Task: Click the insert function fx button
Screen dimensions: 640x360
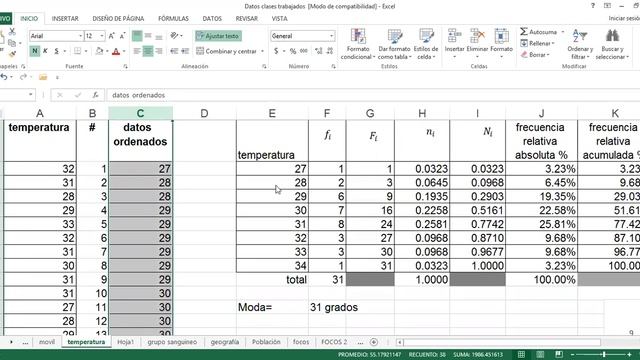Action: coord(95,95)
